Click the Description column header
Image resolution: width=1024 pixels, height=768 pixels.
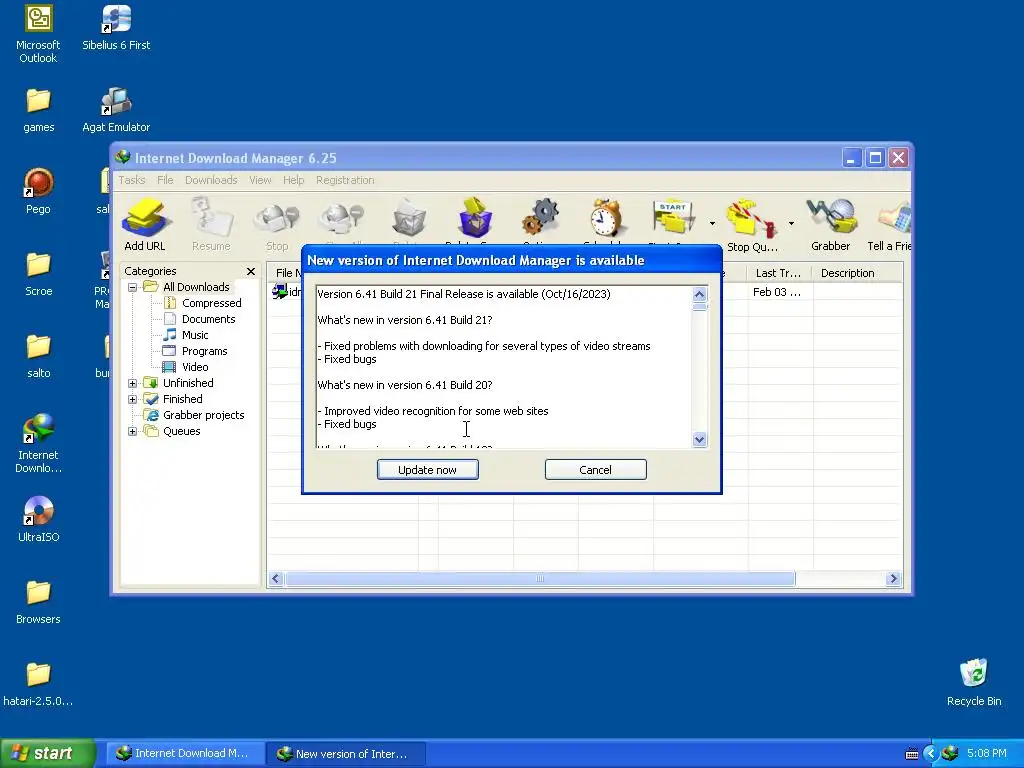(857, 273)
